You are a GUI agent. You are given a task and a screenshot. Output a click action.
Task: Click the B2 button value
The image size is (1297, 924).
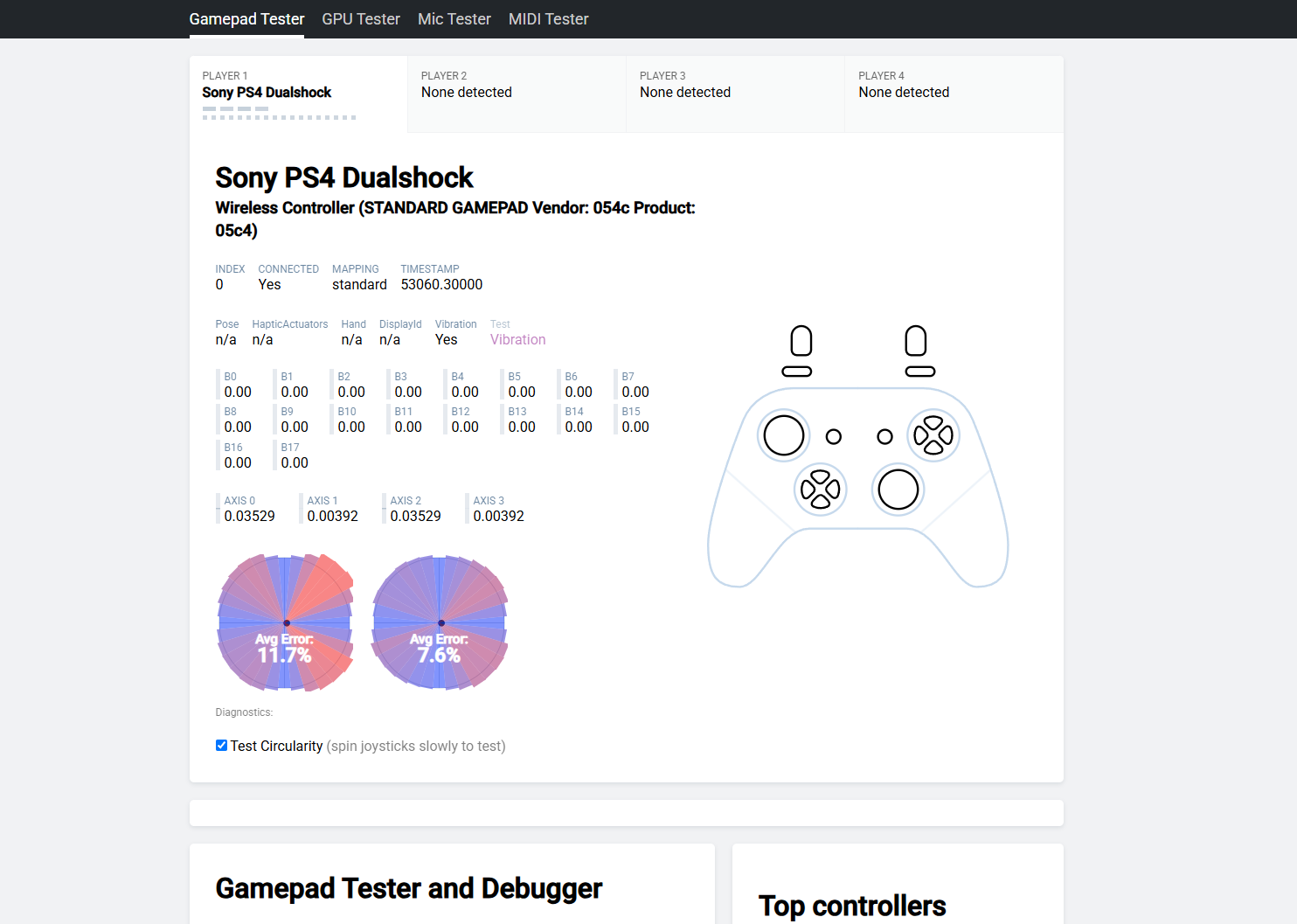tap(351, 393)
